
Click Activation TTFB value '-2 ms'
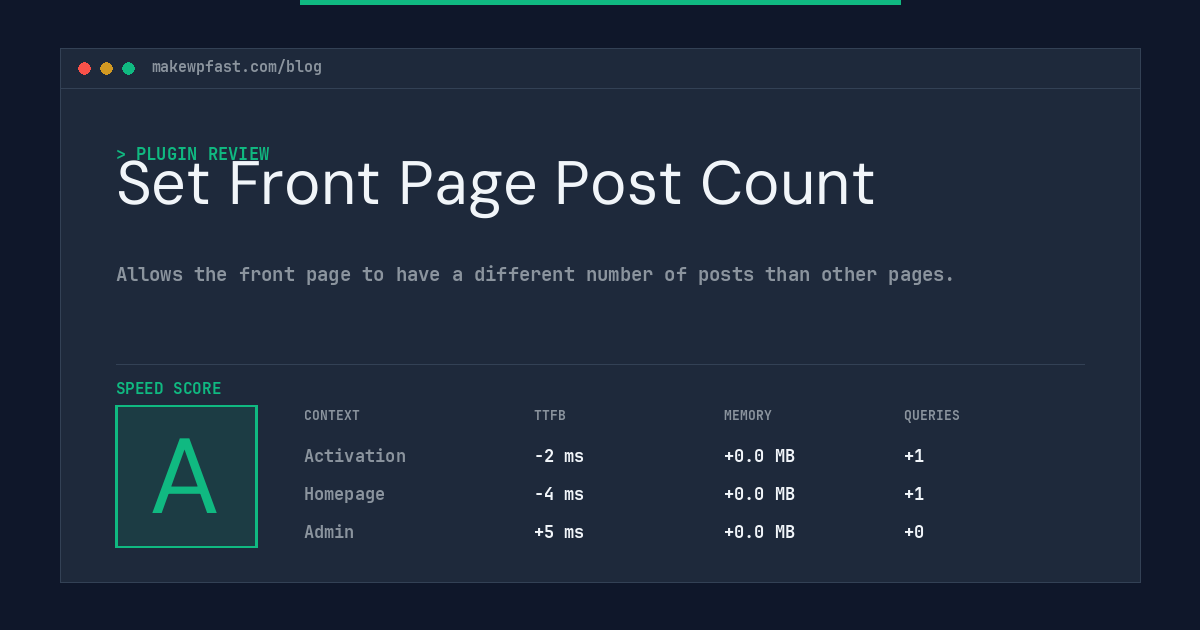559,456
